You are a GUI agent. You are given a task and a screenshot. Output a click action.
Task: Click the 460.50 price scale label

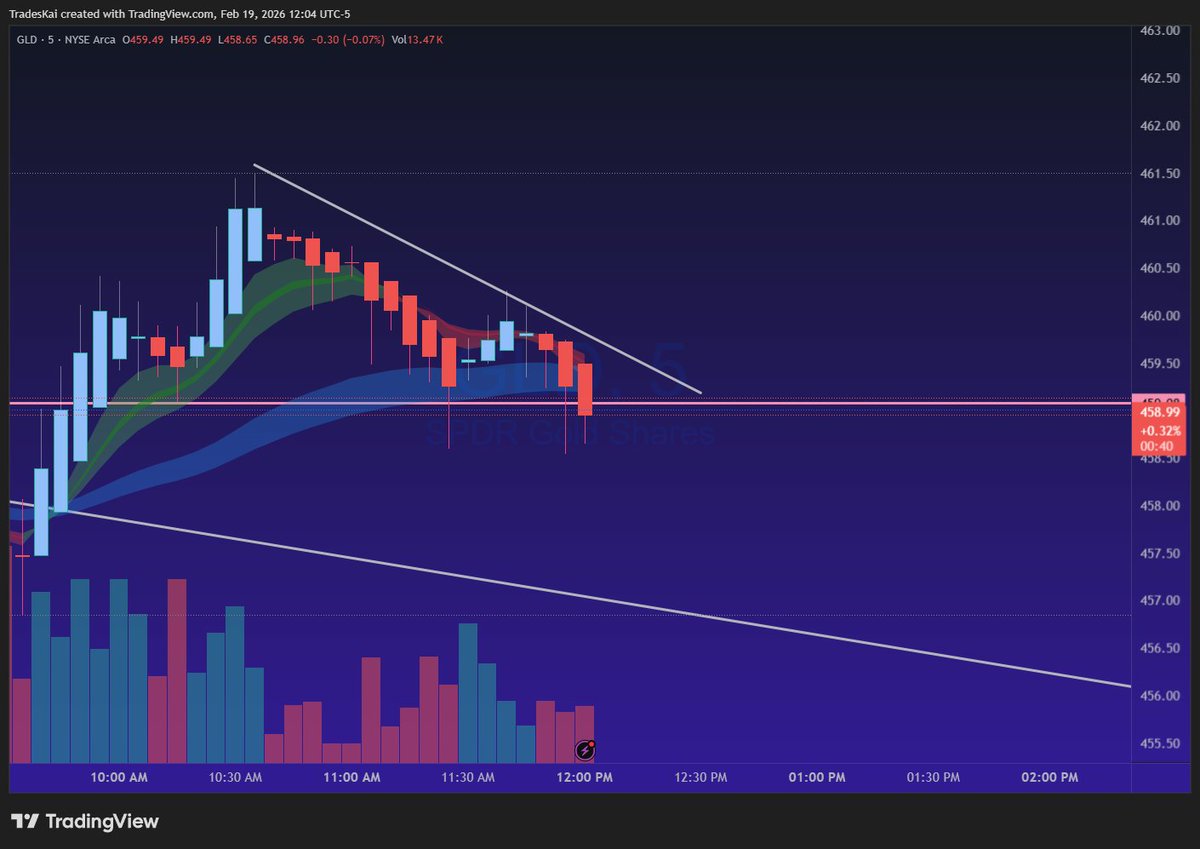pos(1161,268)
